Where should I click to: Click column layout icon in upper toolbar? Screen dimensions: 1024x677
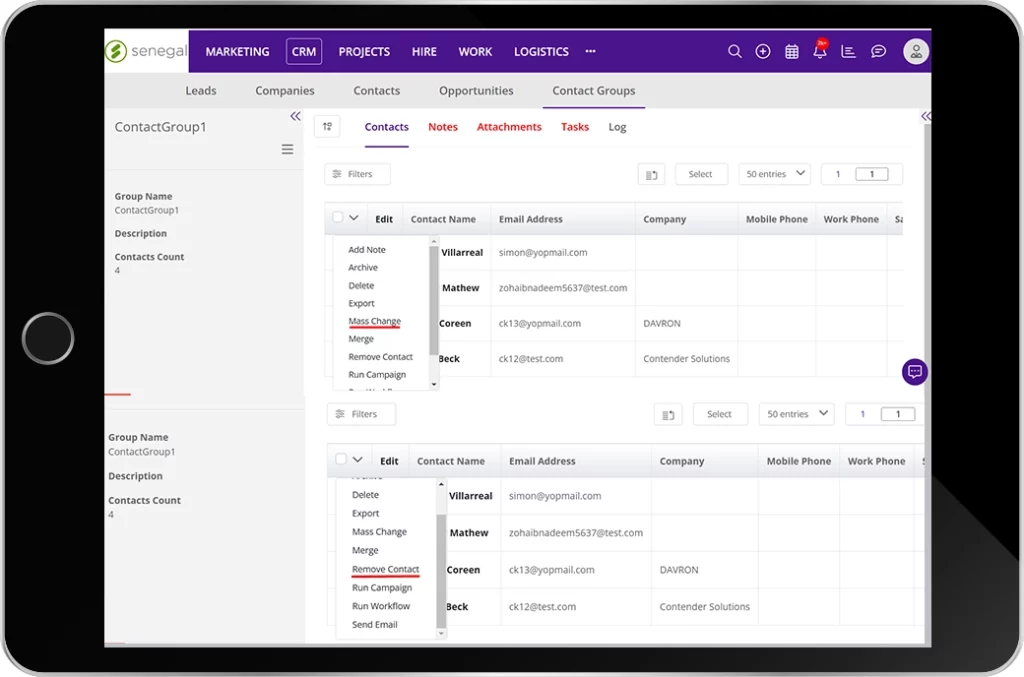[651, 174]
